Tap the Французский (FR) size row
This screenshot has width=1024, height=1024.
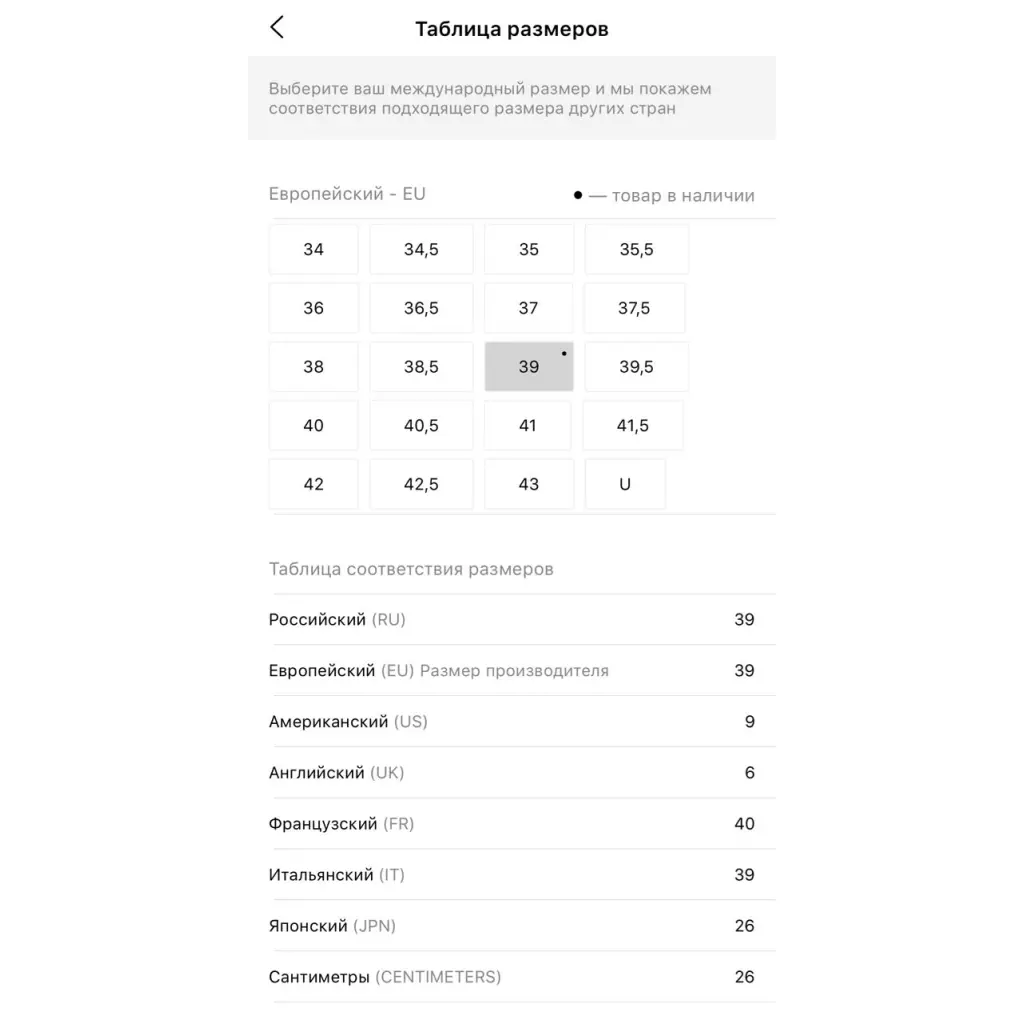[x=511, y=824]
